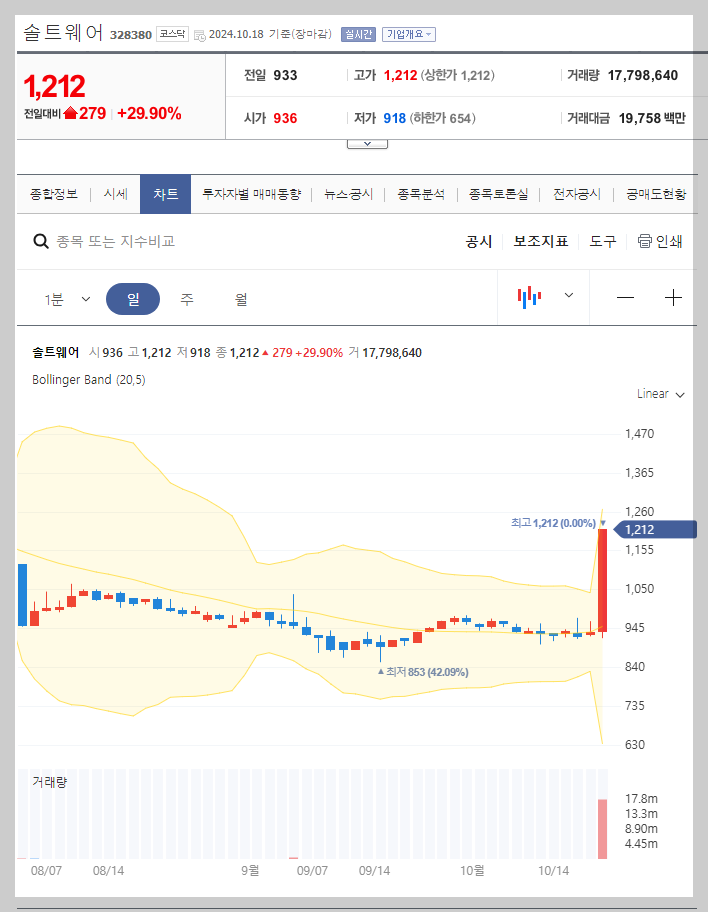The height and width of the screenshot is (912, 708).
Task: Click the 최저 853 low label
Action: pyautogui.click(x=427, y=672)
